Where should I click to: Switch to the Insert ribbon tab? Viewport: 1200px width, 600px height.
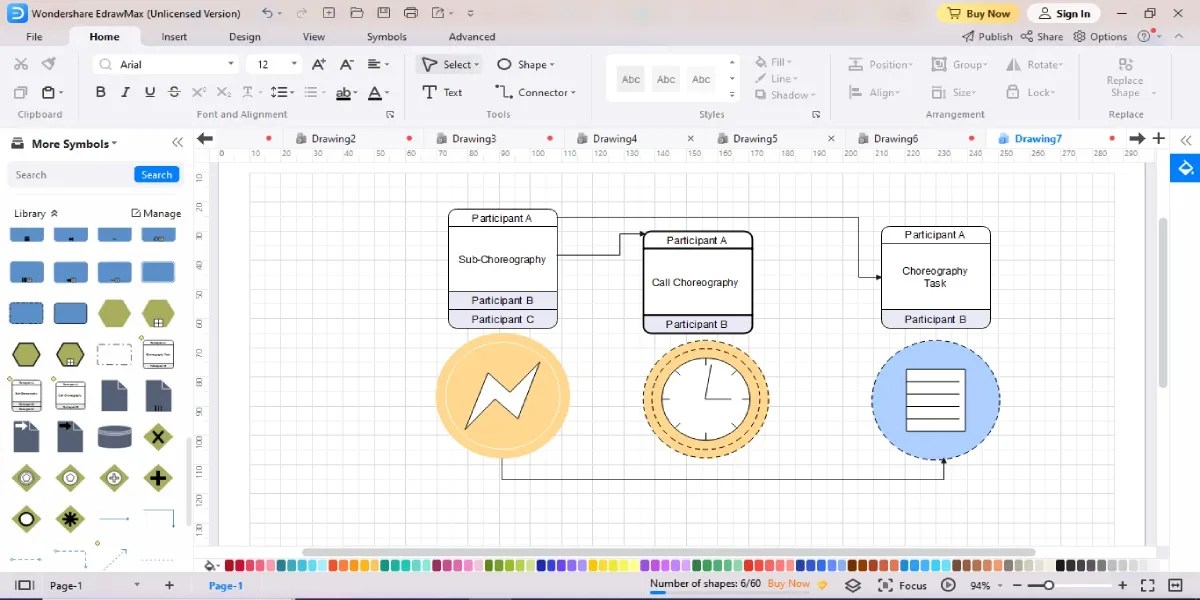(x=174, y=36)
